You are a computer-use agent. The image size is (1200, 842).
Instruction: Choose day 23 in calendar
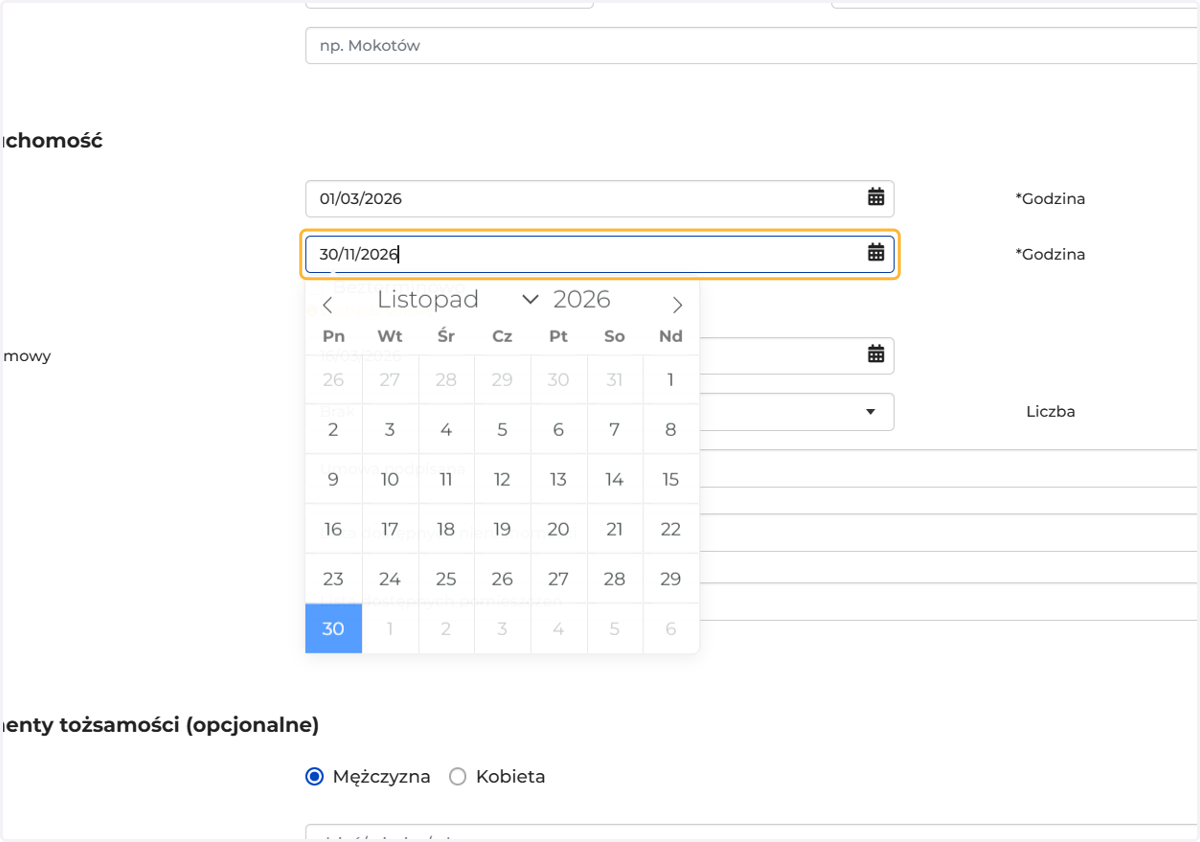333,579
